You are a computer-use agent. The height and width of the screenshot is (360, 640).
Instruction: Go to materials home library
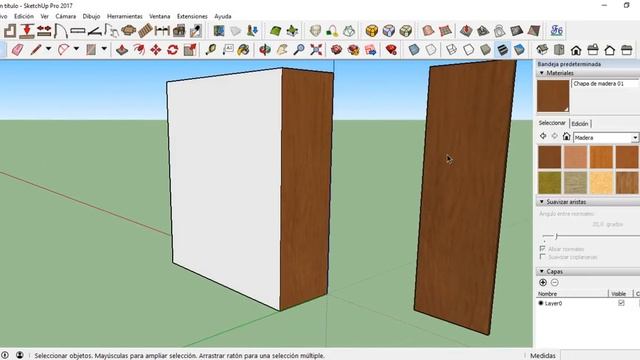pos(566,136)
